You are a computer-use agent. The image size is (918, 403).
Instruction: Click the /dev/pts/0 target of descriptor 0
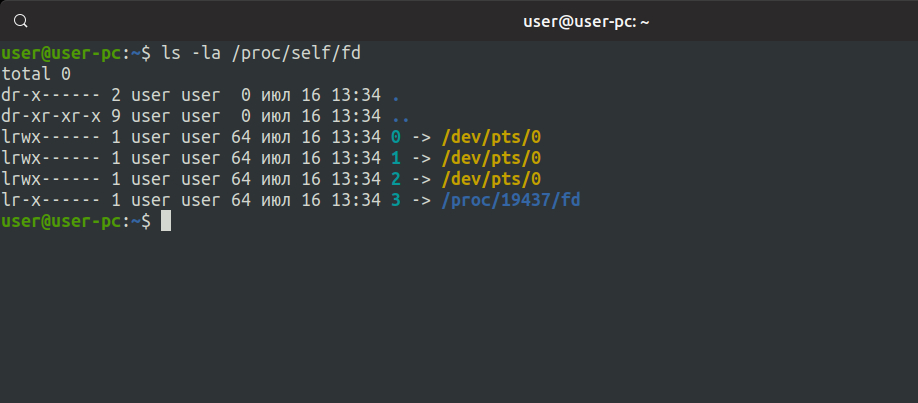coord(491,137)
